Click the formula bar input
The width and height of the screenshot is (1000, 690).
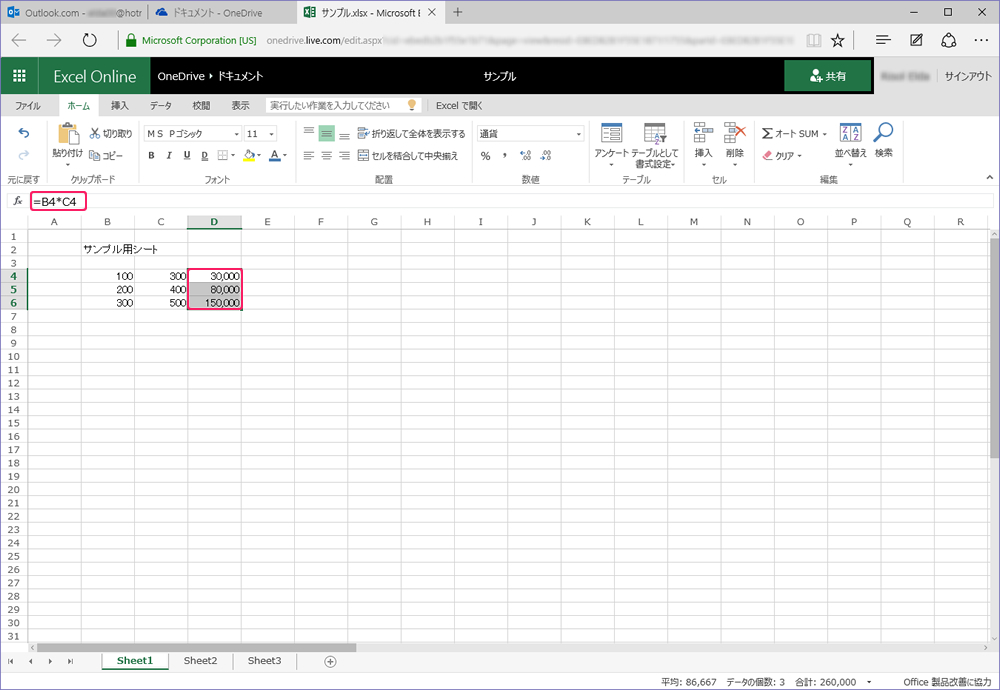pyautogui.click(x=511, y=202)
